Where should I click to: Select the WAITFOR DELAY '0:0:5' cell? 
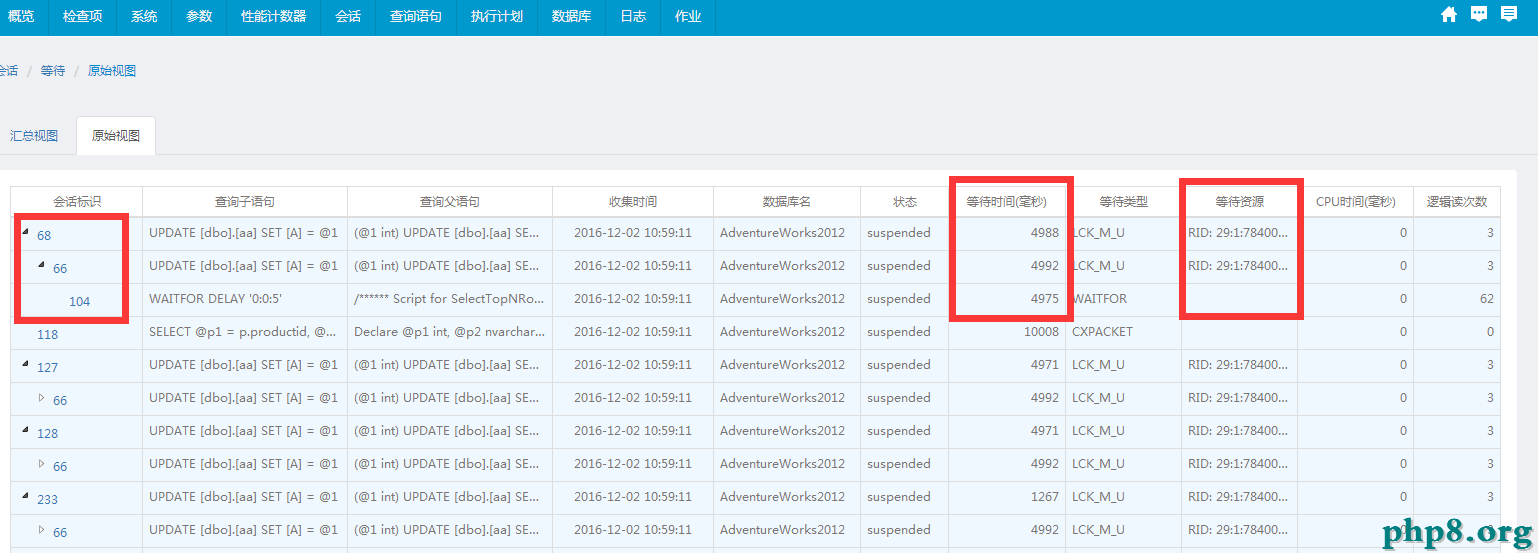[x=245, y=299]
